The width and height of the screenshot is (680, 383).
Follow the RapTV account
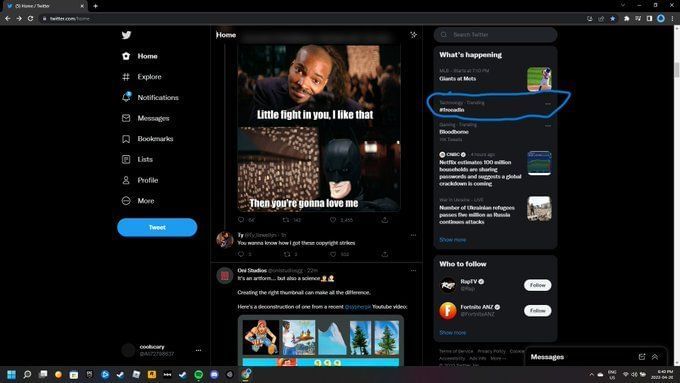pos(537,285)
